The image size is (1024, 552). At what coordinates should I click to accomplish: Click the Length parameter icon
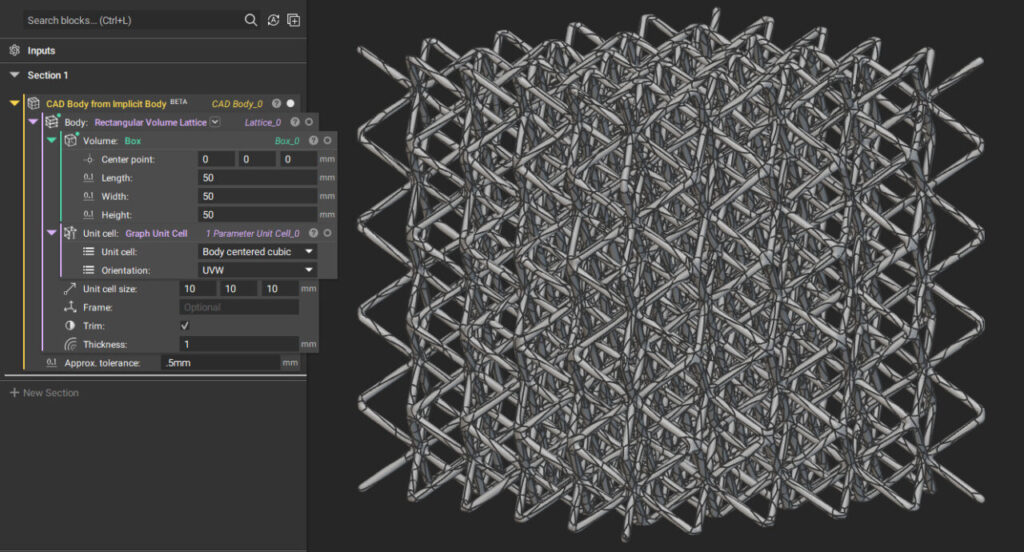89,178
